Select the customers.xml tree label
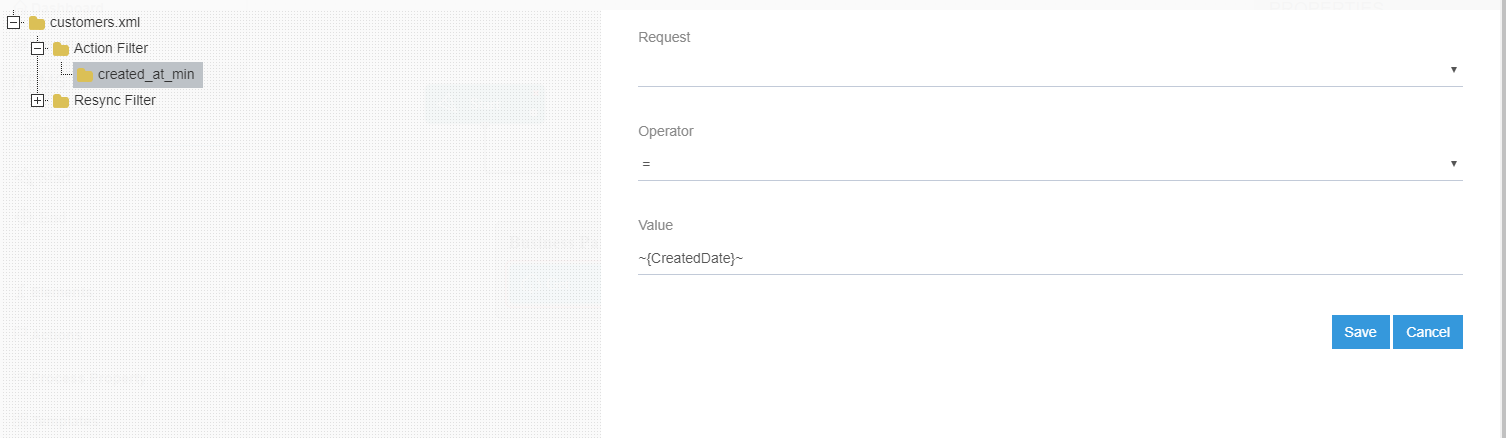 coord(88,22)
